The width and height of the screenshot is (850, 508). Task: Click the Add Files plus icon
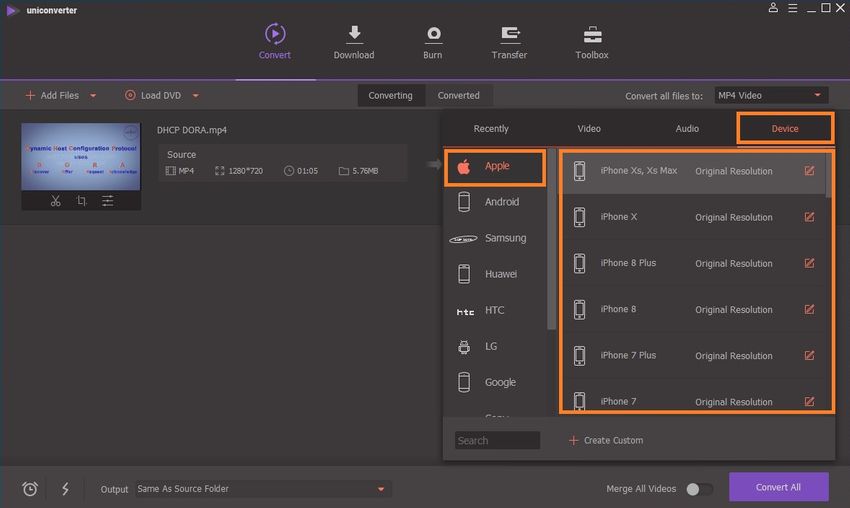30,95
